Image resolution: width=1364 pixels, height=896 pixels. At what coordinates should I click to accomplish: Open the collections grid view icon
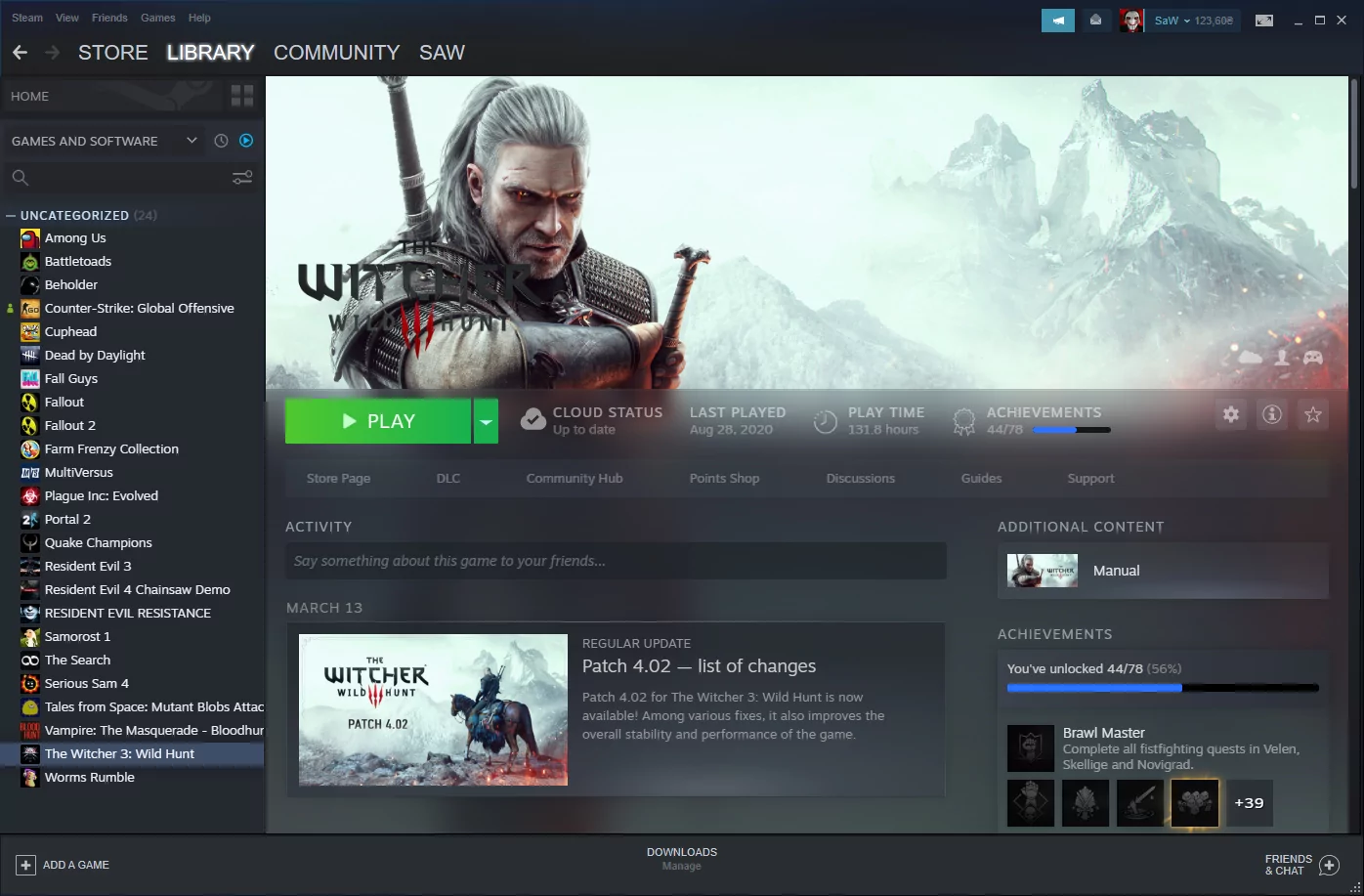[x=242, y=96]
